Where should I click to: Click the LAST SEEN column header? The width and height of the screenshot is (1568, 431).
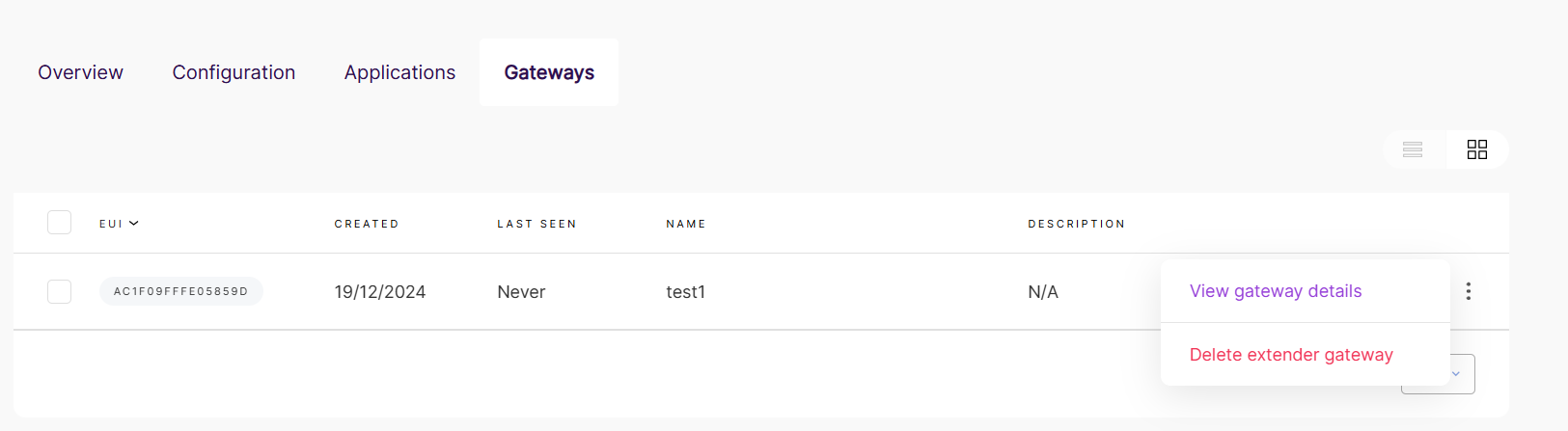click(536, 224)
